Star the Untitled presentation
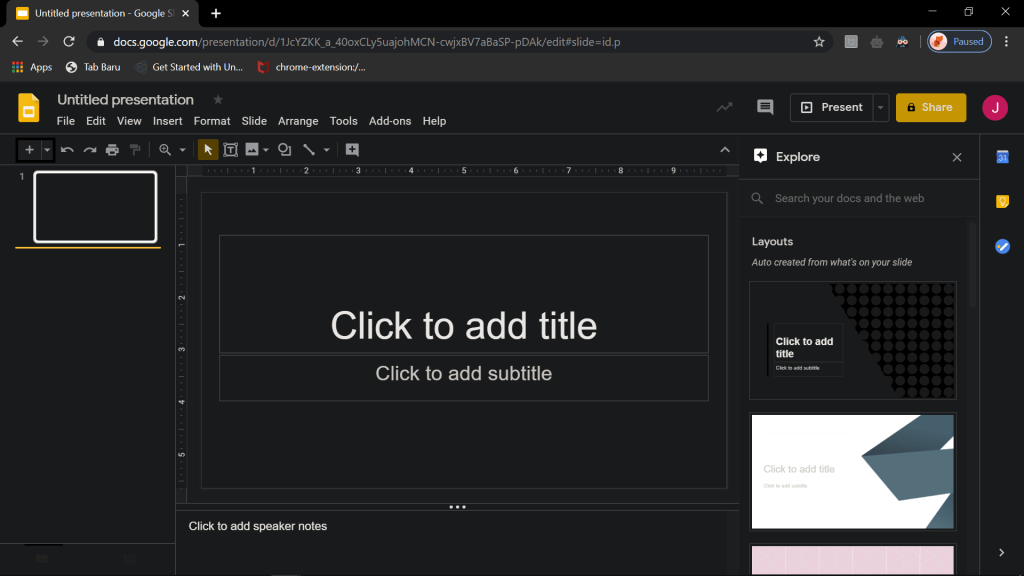 tap(218, 100)
